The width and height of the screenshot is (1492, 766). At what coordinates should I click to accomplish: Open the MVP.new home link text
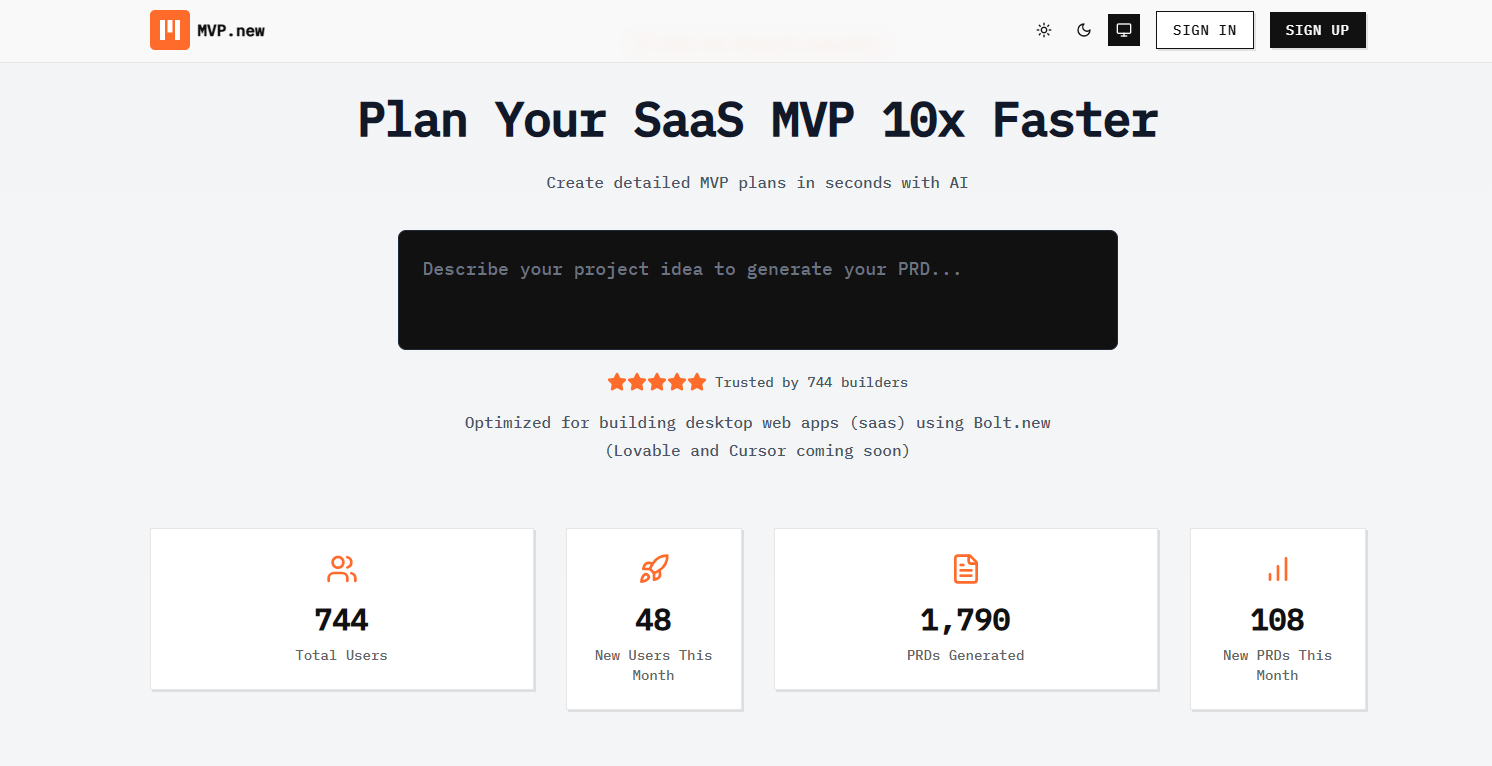point(231,30)
